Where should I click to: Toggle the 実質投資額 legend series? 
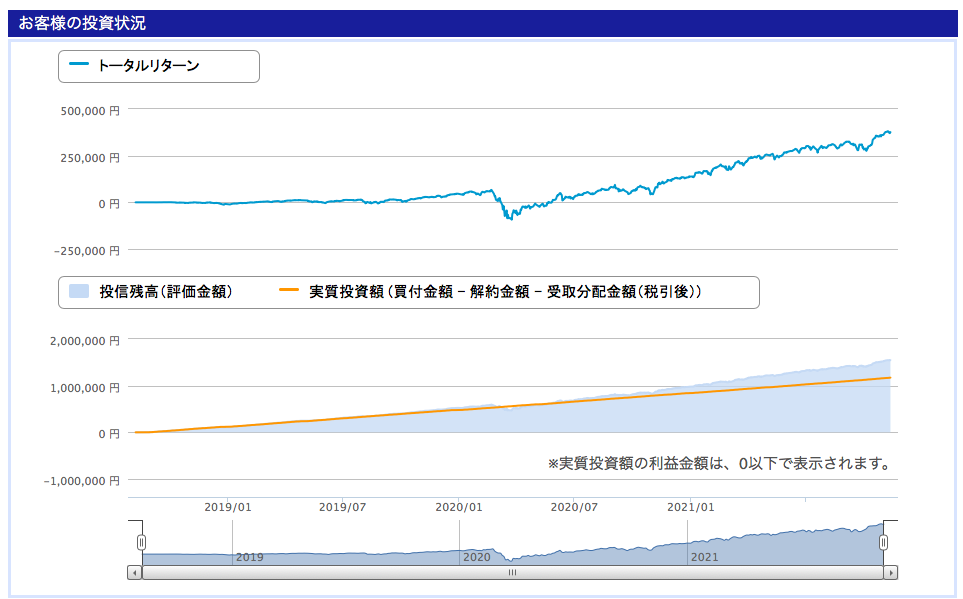(x=490, y=291)
